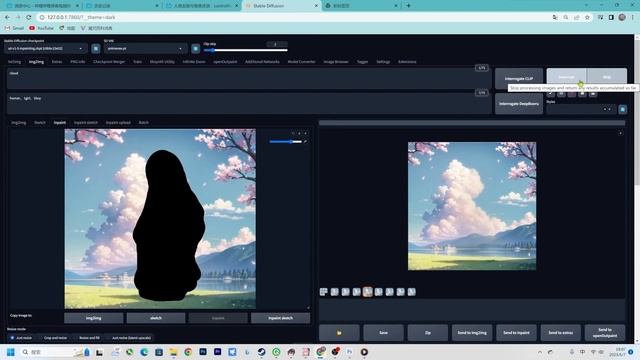The width and height of the screenshot is (640, 360).
Task: Open the Stable Diffusion checkpoint dropdown
Action: pyautogui.click(x=46, y=49)
